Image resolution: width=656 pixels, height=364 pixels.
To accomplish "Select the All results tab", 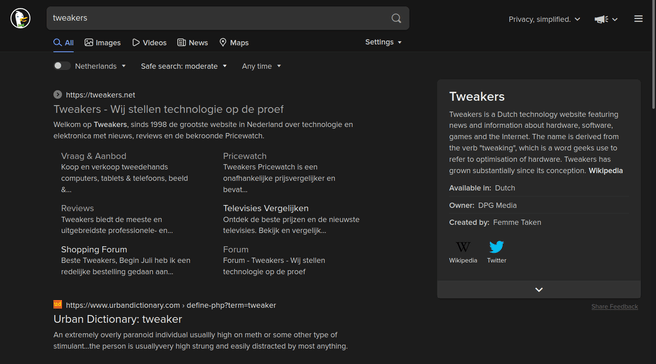I will 64,43.
